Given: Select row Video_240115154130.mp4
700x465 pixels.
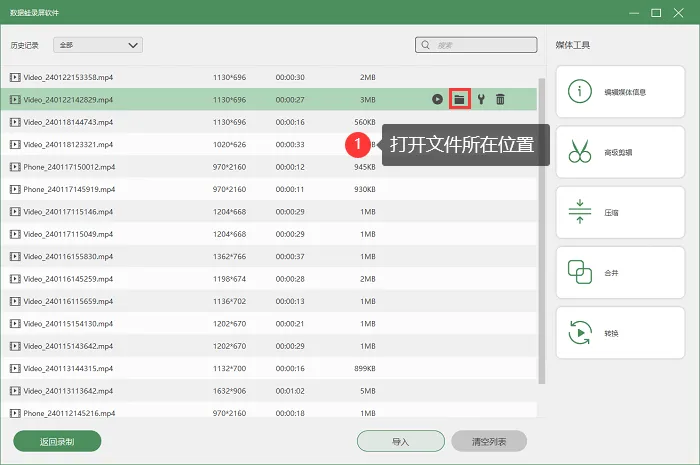Looking at the screenshot, I should [x=269, y=324].
